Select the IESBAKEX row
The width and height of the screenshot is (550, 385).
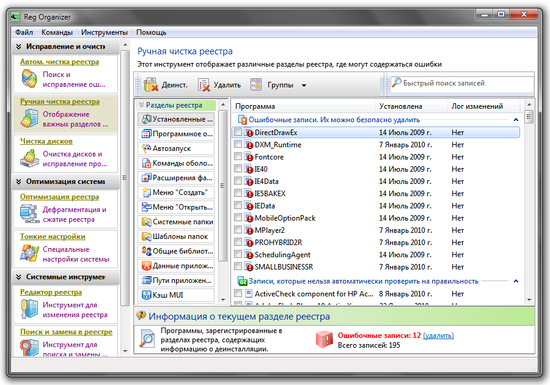[x=376, y=194]
